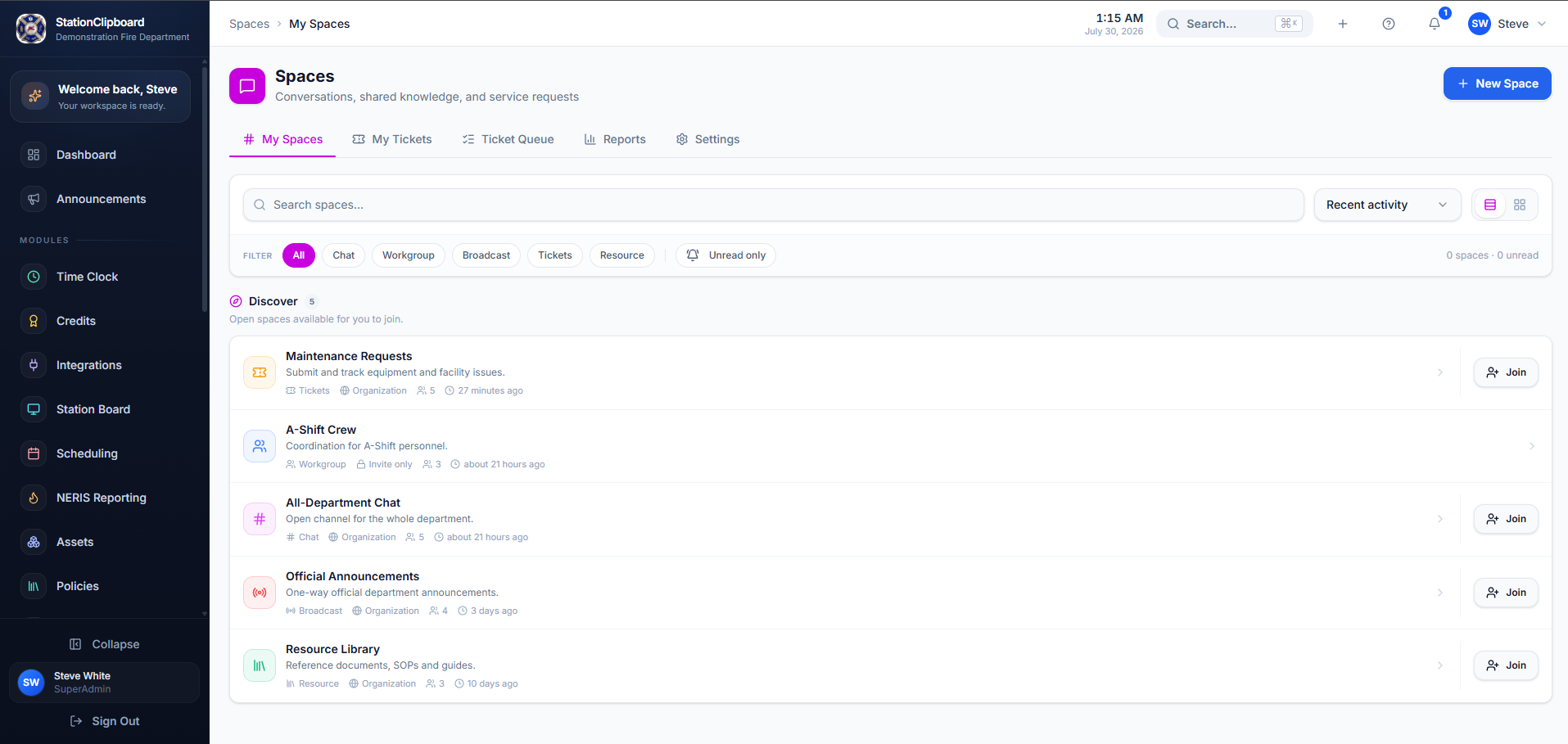Open the Recent activity sort dropdown
The width and height of the screenshot is (1568, 744).
coord(1387,205)
